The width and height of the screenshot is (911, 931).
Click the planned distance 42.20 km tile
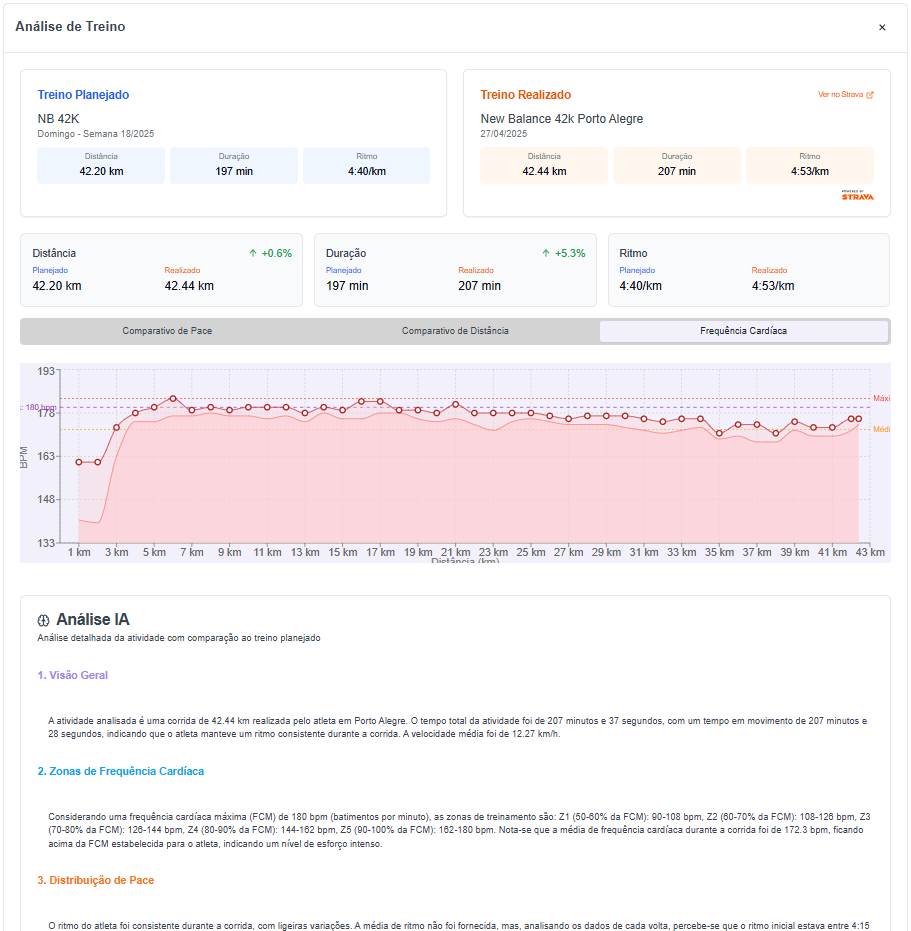[x=101, y=165]
